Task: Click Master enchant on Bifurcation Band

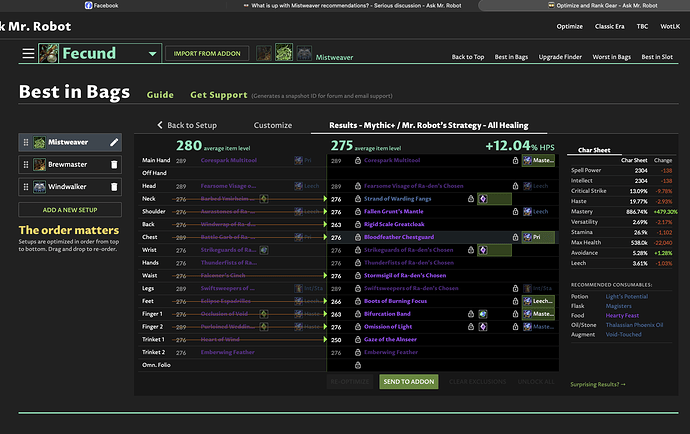Action: pyautogui.click(x=538, y=314)
